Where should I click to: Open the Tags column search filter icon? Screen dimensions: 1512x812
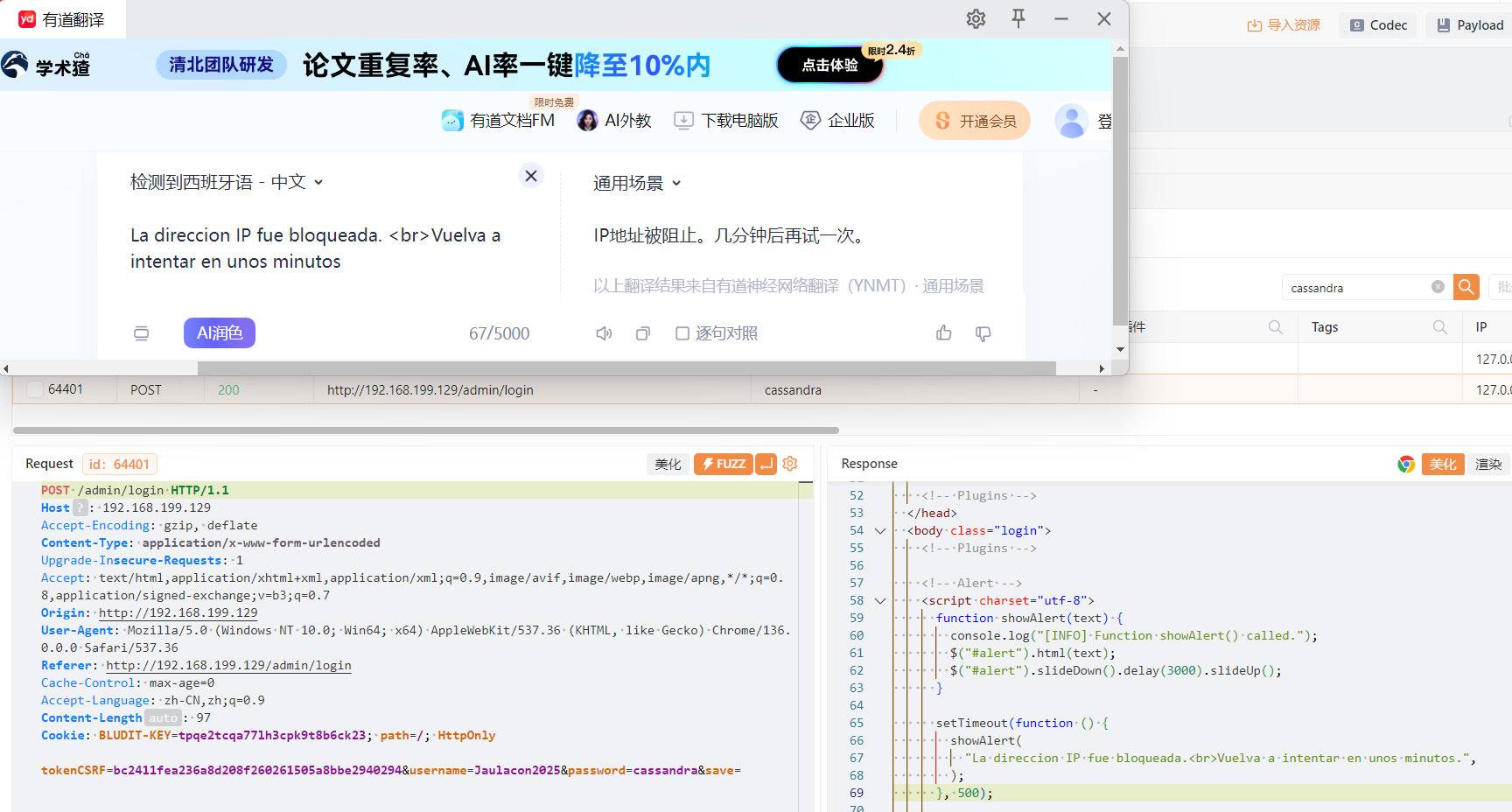click(1439, 327)
